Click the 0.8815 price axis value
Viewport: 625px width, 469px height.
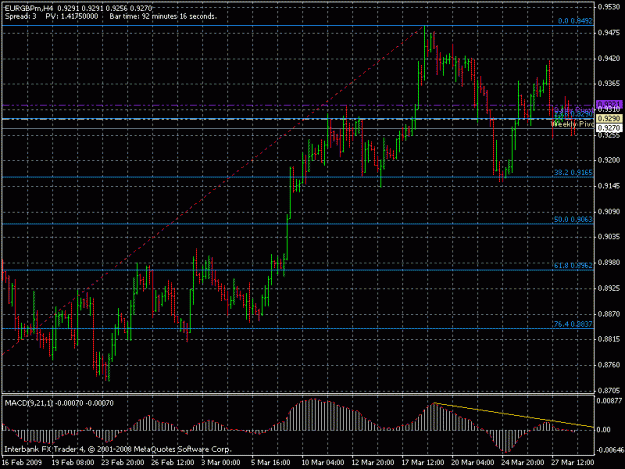click(x=609, y=339)
